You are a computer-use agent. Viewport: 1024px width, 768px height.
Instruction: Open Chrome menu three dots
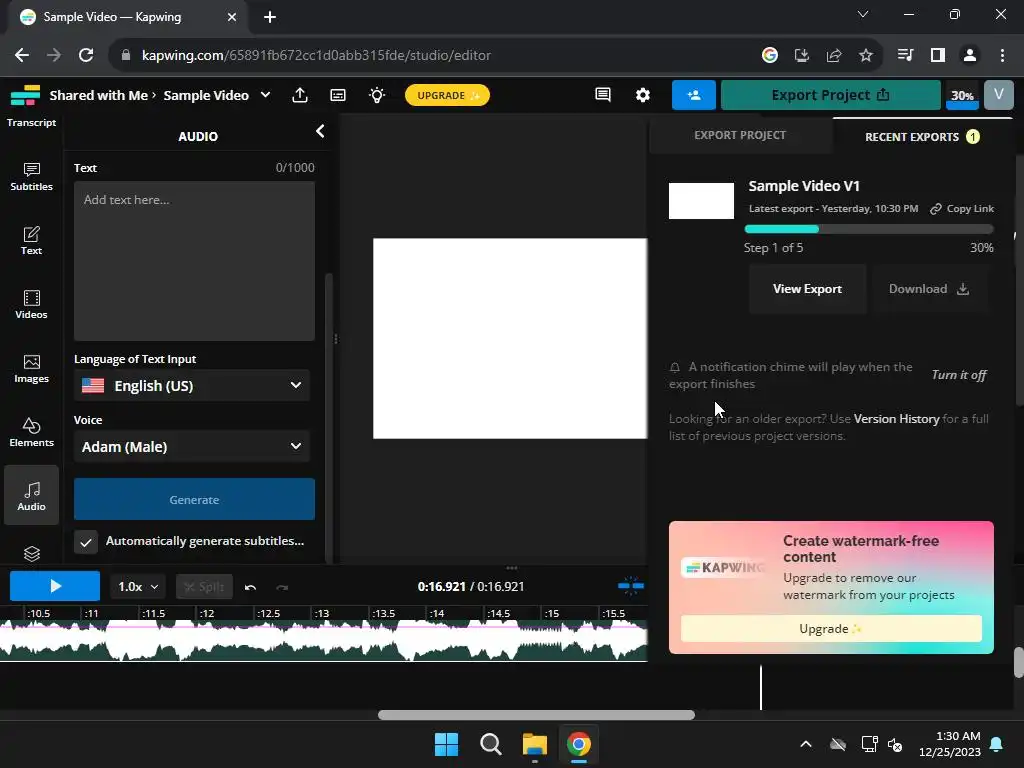[x=1002, y=55]
